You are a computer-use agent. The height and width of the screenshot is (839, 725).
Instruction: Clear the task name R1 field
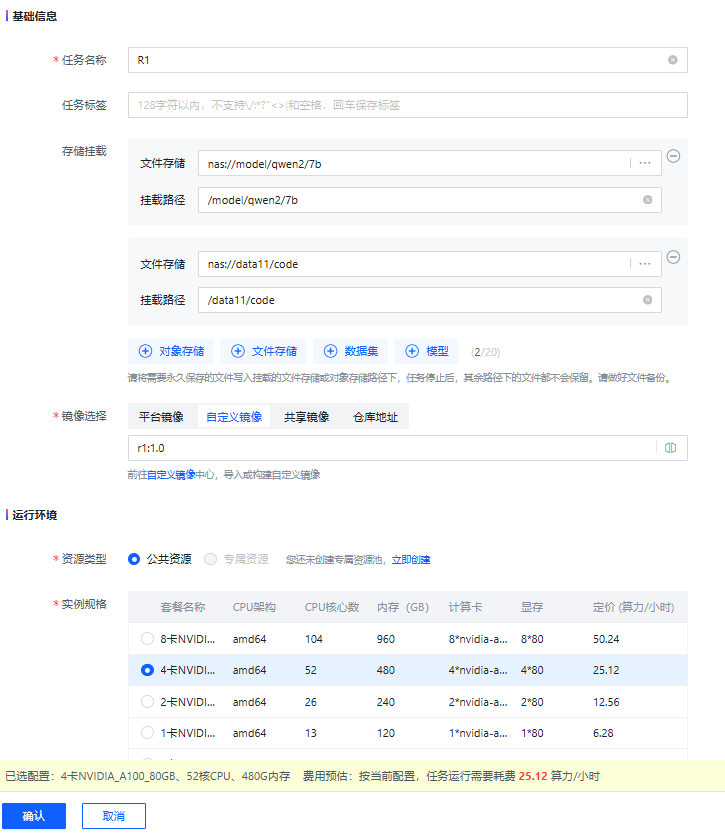coord(673,60)
